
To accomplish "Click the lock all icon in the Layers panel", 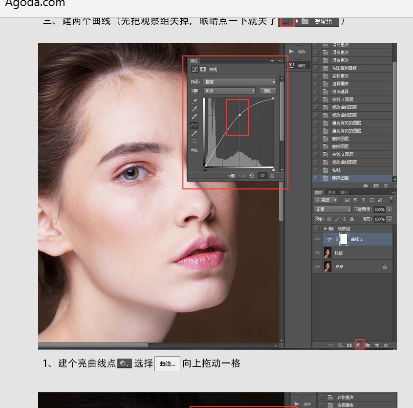I will (352, 219).
